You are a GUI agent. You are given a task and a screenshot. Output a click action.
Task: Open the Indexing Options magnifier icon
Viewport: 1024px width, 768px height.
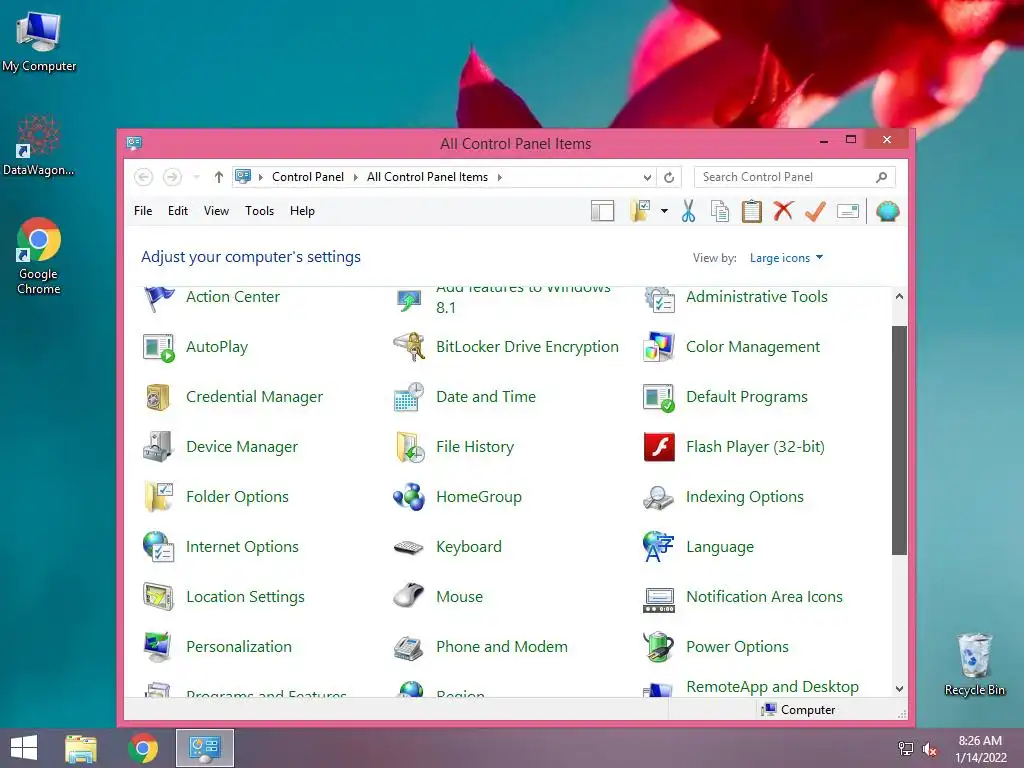658,498
